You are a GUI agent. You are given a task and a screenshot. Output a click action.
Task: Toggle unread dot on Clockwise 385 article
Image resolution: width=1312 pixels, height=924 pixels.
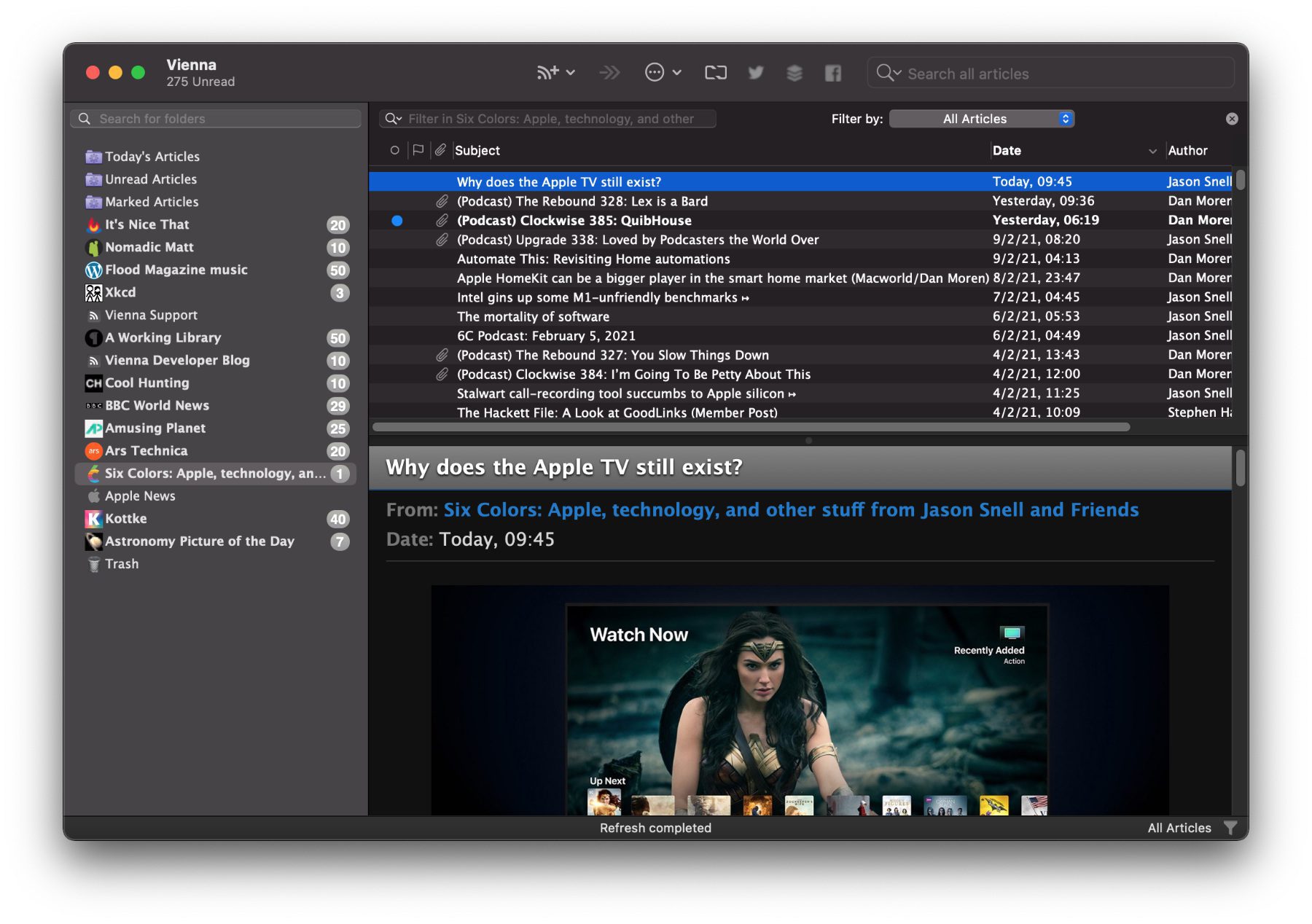[397, 220]
